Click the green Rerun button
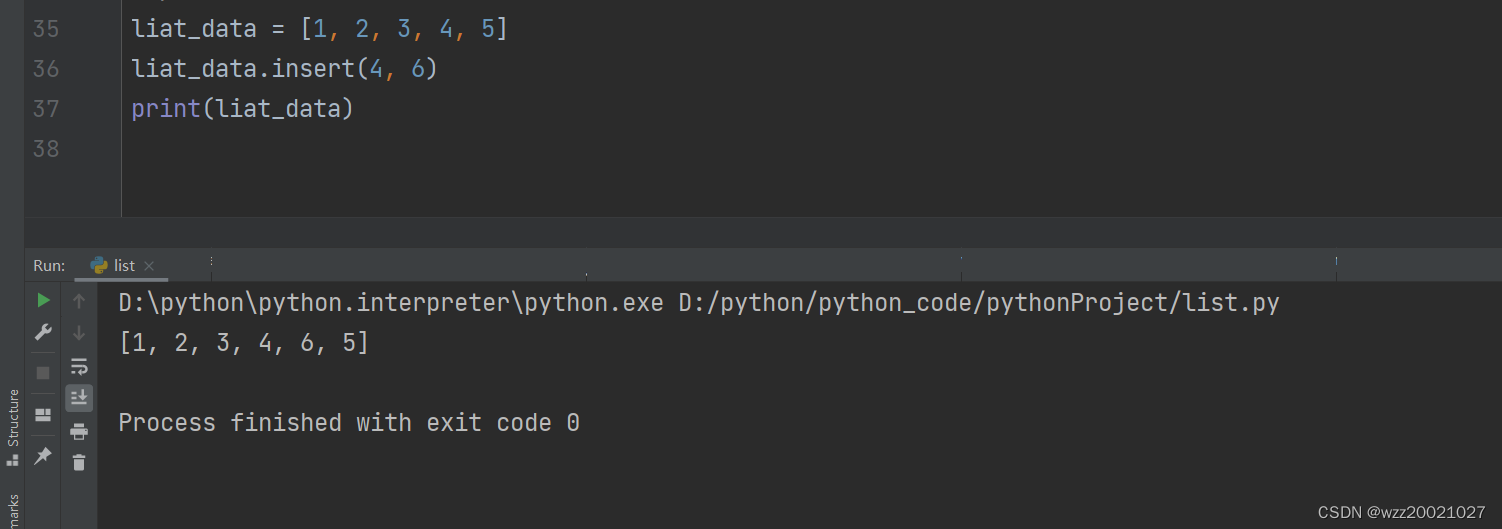Screen dimensions: 1502x529 pyautogui.click(x=43, y=300)
